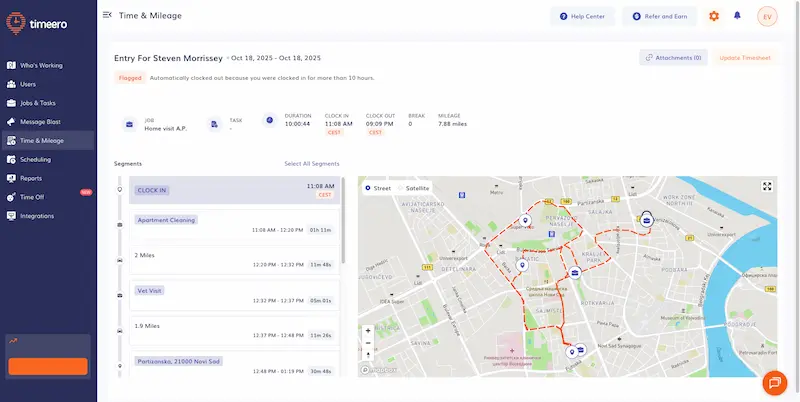Viewport: 800px width, 402px height.
Task: Open Who's Working page
Action: [x=48, y=65]
